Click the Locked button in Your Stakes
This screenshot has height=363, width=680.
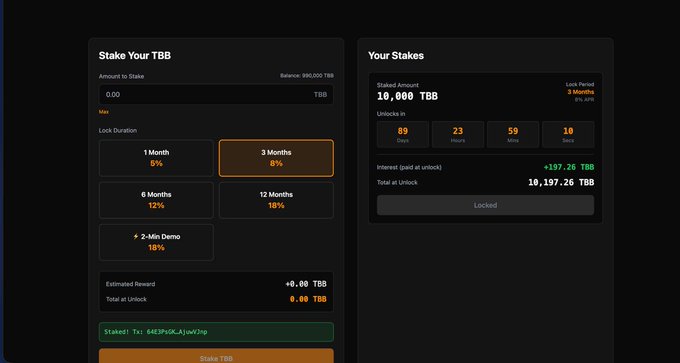(485, 205)
